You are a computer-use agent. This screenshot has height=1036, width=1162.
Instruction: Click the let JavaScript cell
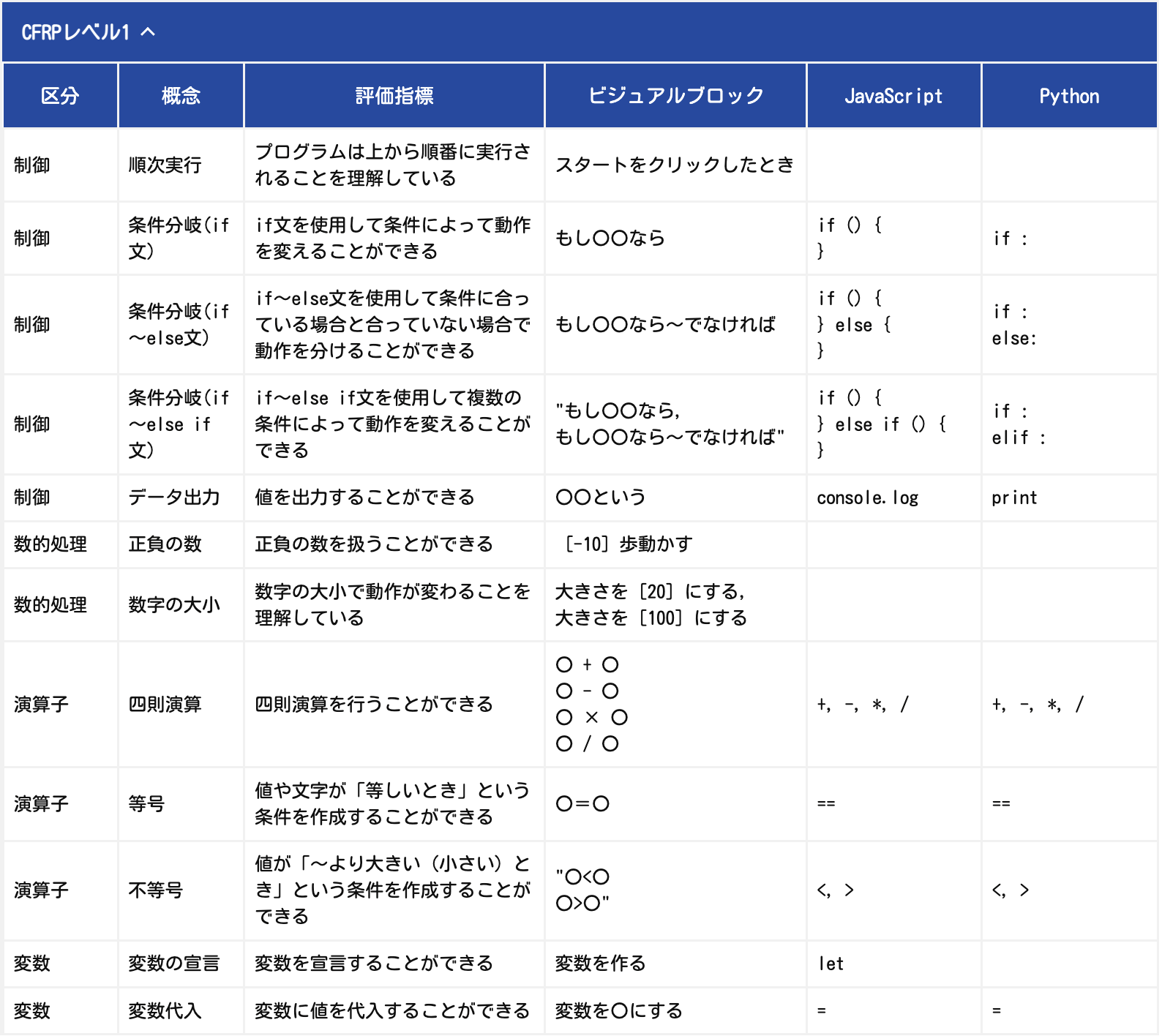coord(831,964)
